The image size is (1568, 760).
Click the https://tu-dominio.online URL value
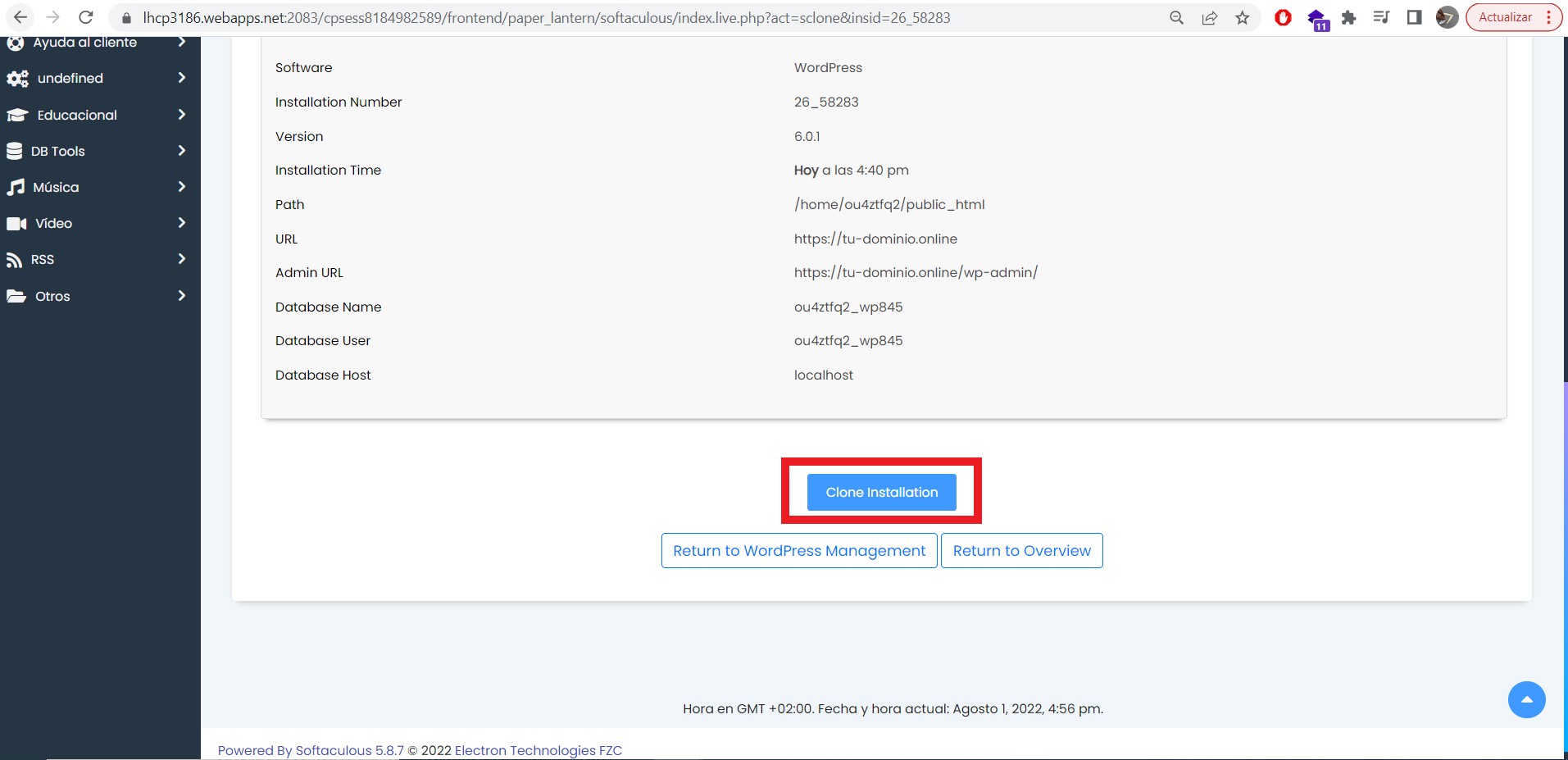(875, 239)
